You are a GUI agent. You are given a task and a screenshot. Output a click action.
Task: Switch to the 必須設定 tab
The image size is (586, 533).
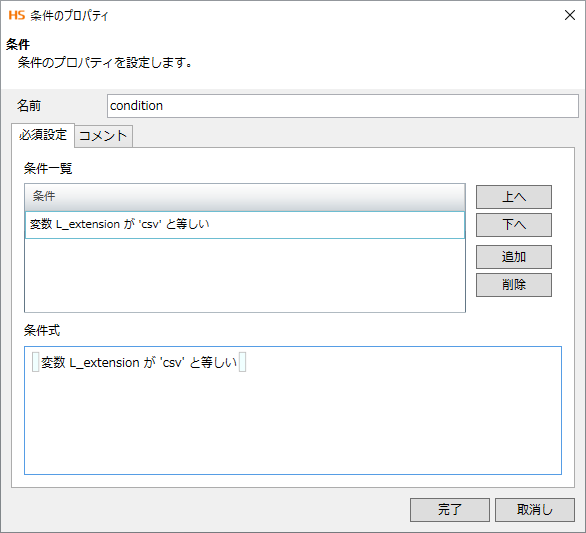43,135
